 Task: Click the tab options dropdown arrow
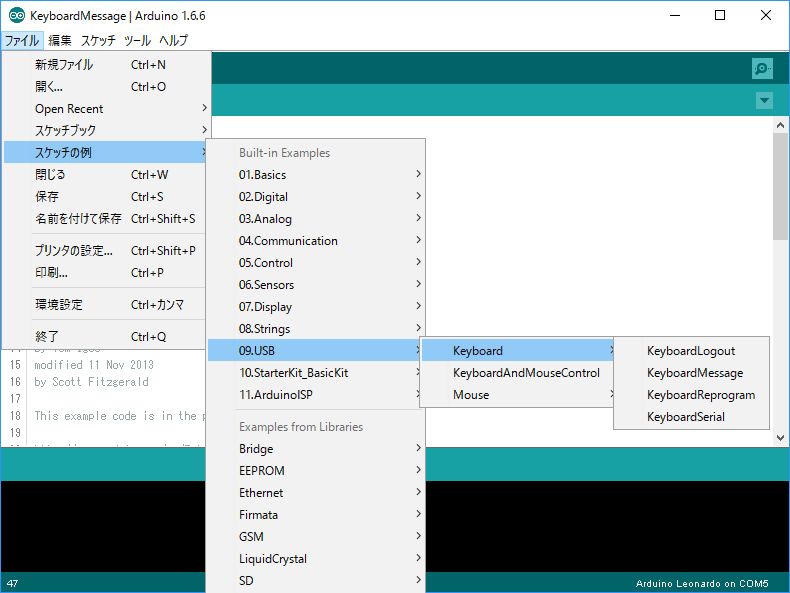tap(764, 100)
